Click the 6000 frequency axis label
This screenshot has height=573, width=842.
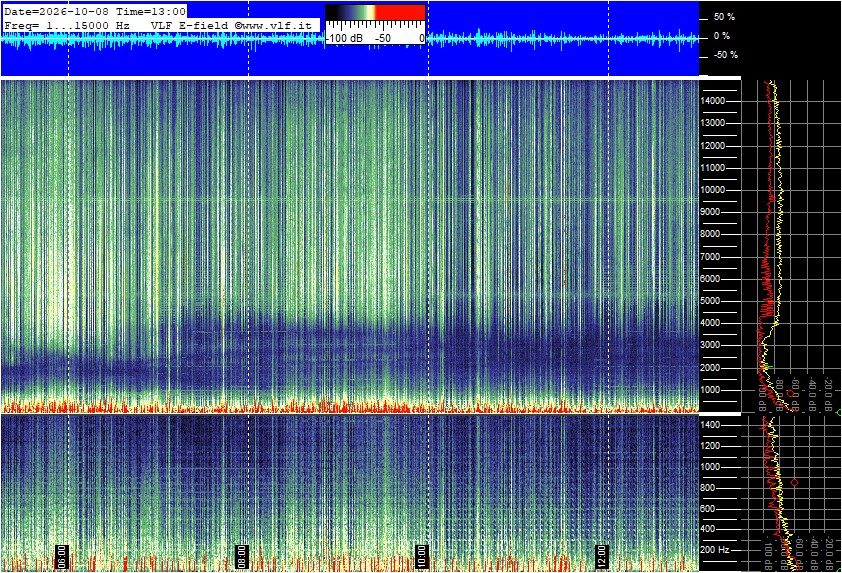click(x=710, y=279)
